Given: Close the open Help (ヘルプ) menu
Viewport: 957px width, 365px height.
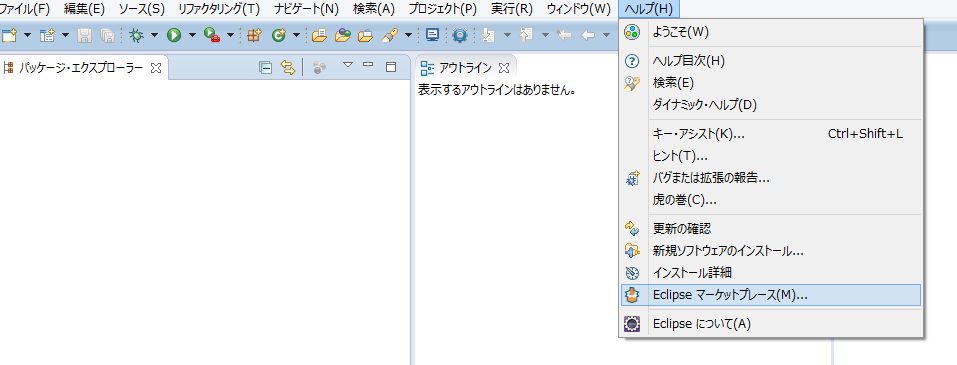Looking at the screenshot, I should 648,9.
